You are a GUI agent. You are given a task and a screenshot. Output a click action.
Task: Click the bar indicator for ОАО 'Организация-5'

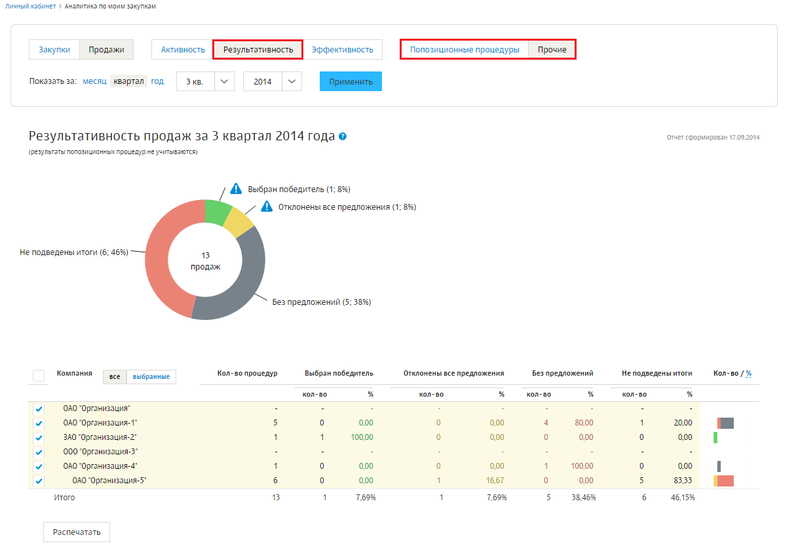click(724, 481)
